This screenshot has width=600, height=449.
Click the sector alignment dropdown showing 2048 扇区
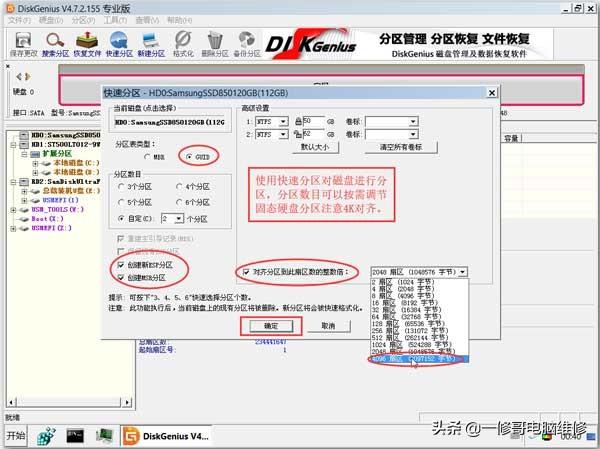419,272
